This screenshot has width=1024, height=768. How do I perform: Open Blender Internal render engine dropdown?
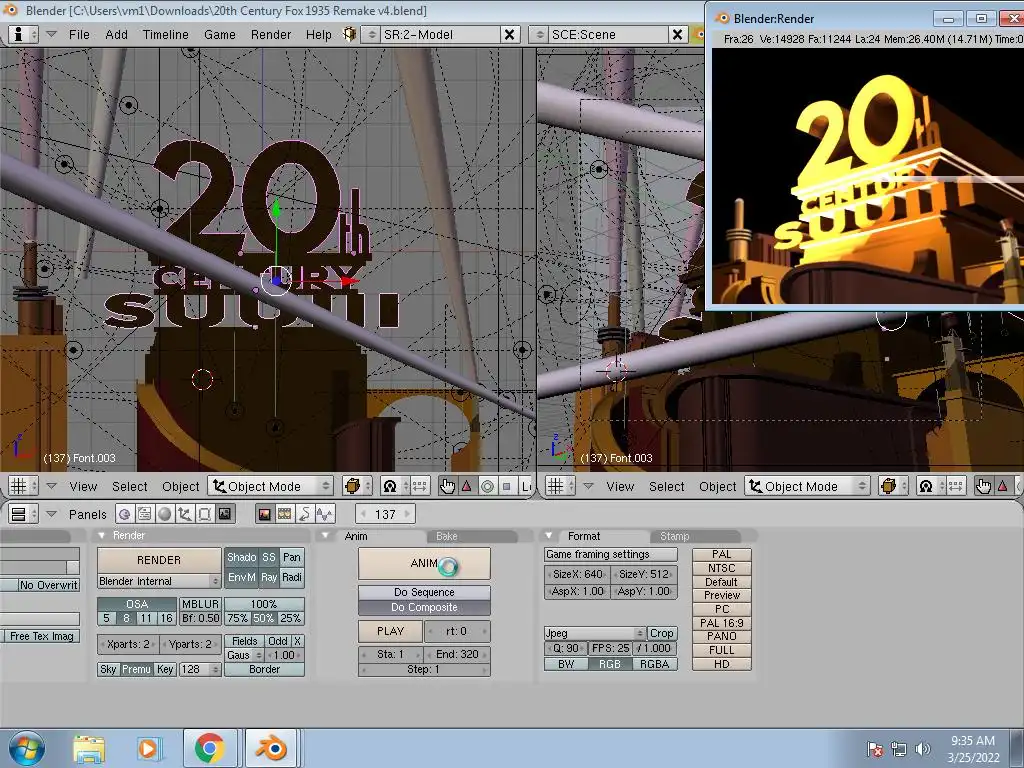(x=159, y=581)
